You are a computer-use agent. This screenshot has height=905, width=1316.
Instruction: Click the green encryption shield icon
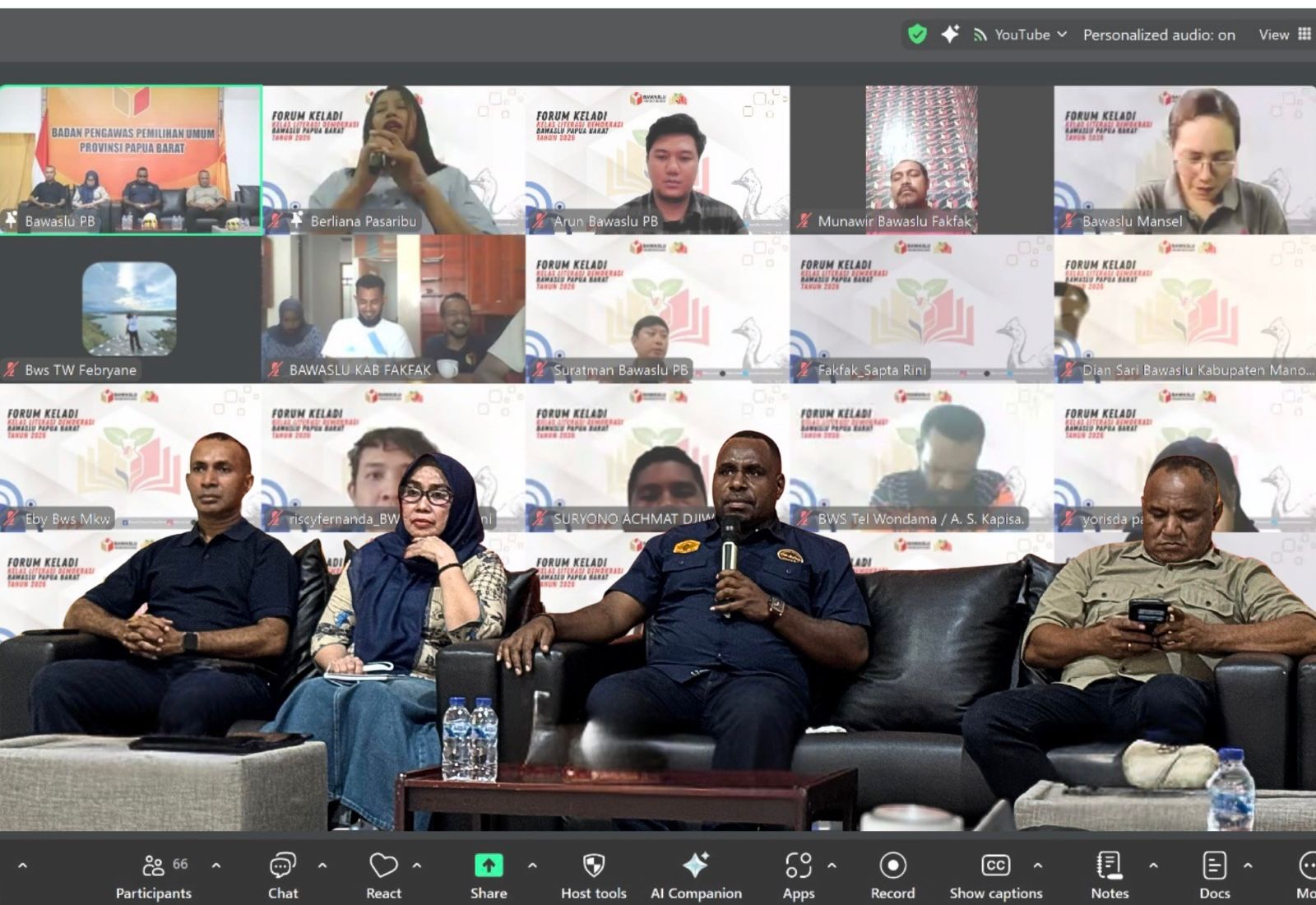coord(917,35)
